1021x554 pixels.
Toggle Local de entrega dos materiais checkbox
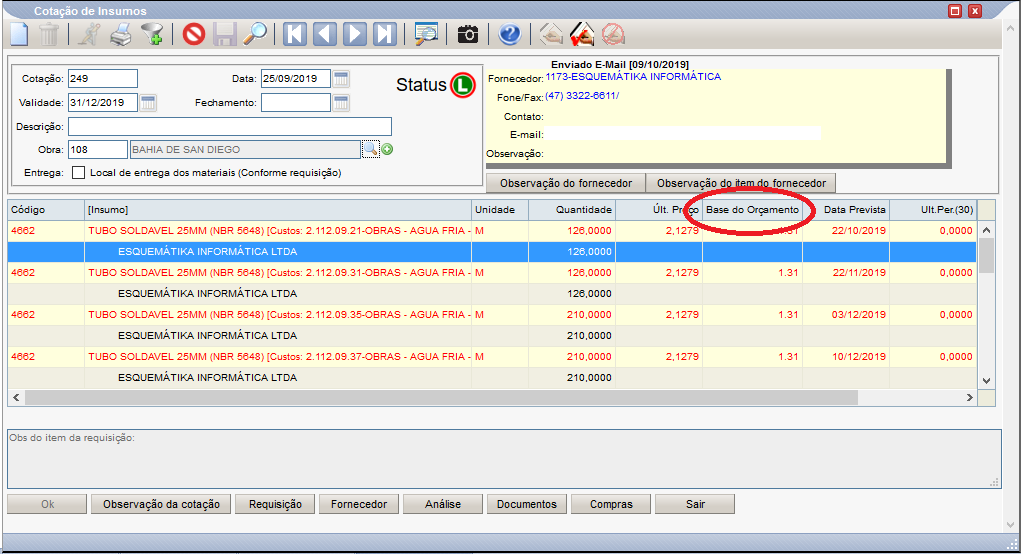point(78,173)
